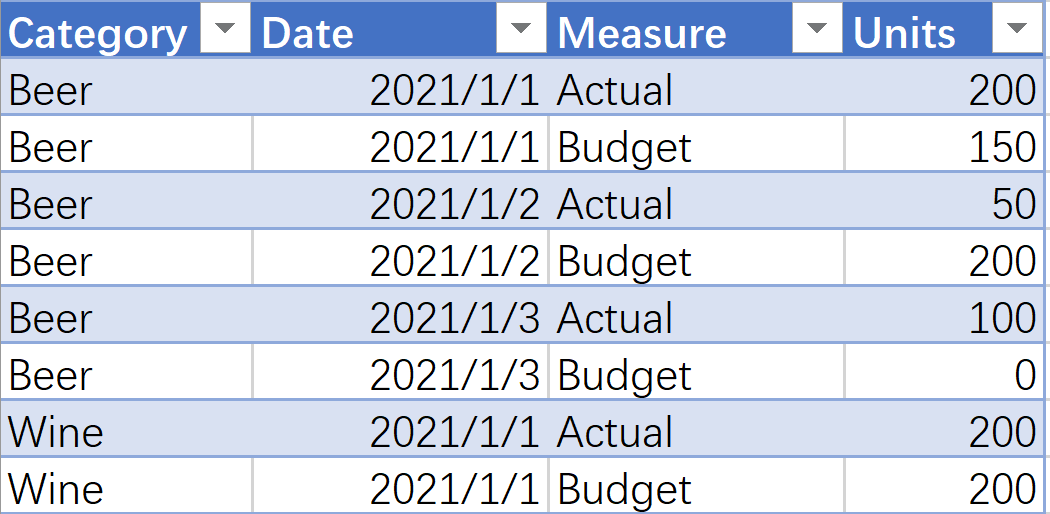Open the Category column filter dropdown
1050x514 pixels.
(225, 27)
